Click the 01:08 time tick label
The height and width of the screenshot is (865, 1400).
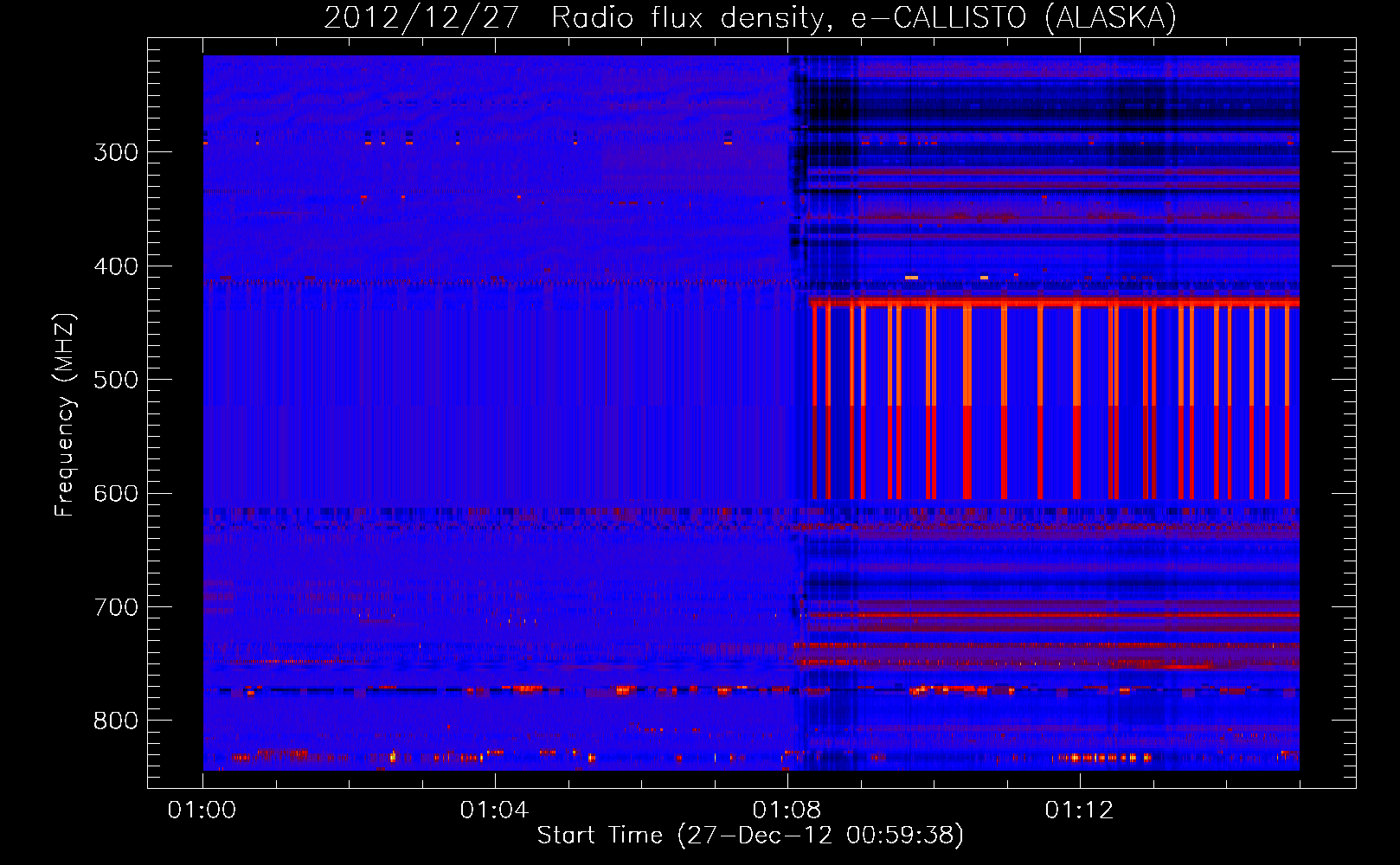(787, 811)
